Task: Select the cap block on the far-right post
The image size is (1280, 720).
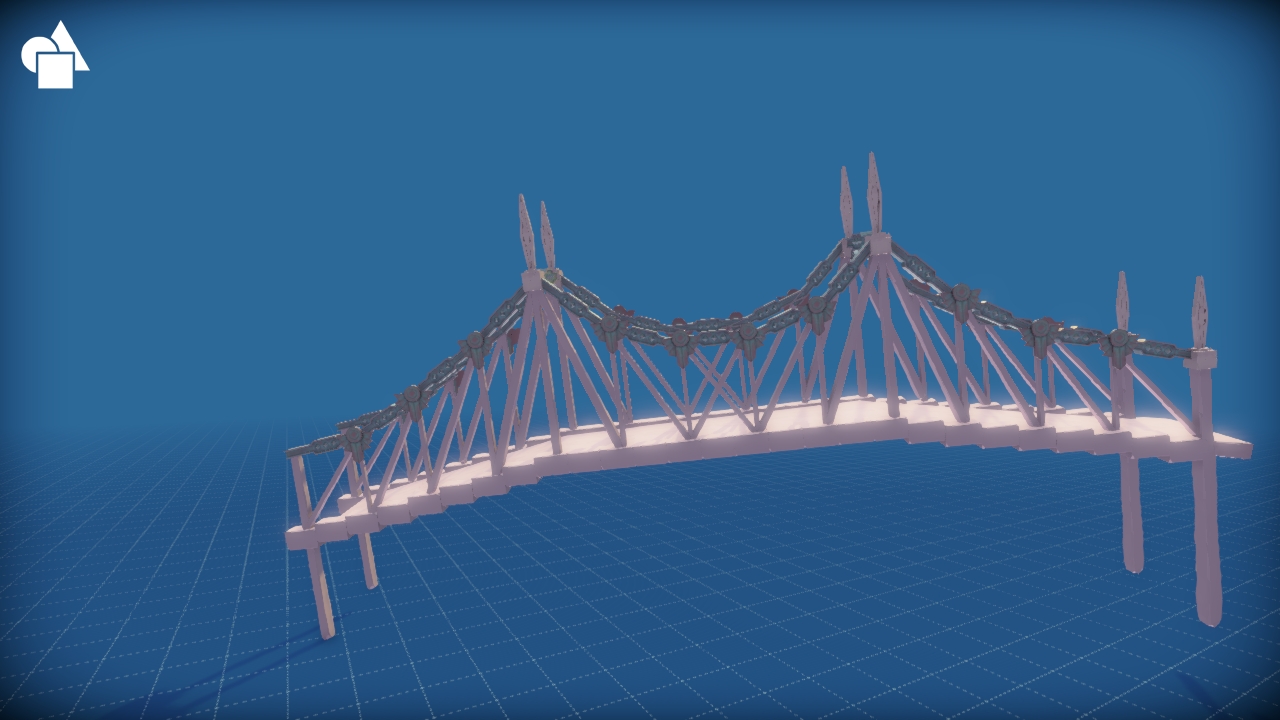Action: tap(1201, 358)
